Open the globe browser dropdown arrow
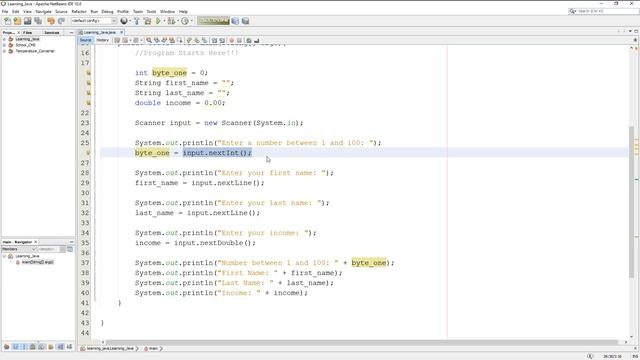Image resolution: width=640 pixels, height=360 pixels. pyautogui.click(x=130, y=21)
